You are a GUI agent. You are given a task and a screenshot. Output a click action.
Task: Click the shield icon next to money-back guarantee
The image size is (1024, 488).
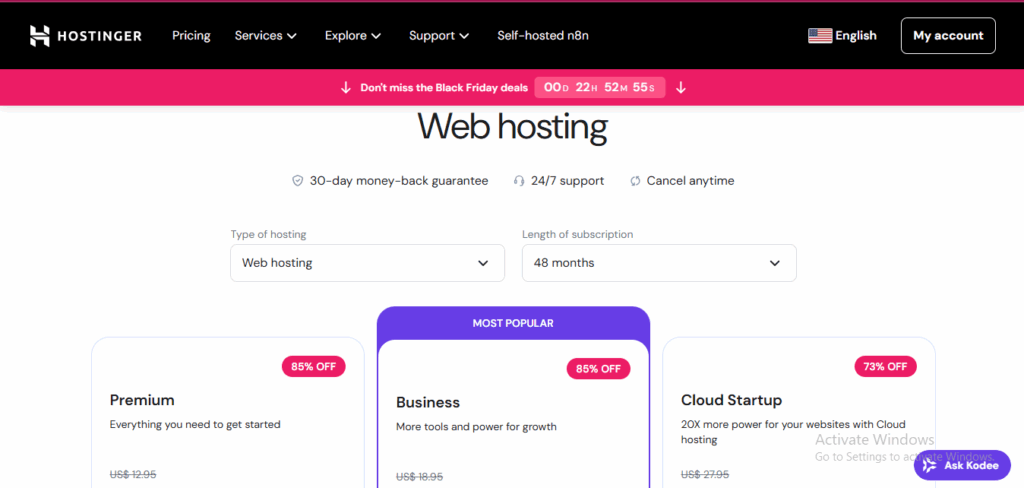(297, 181)
